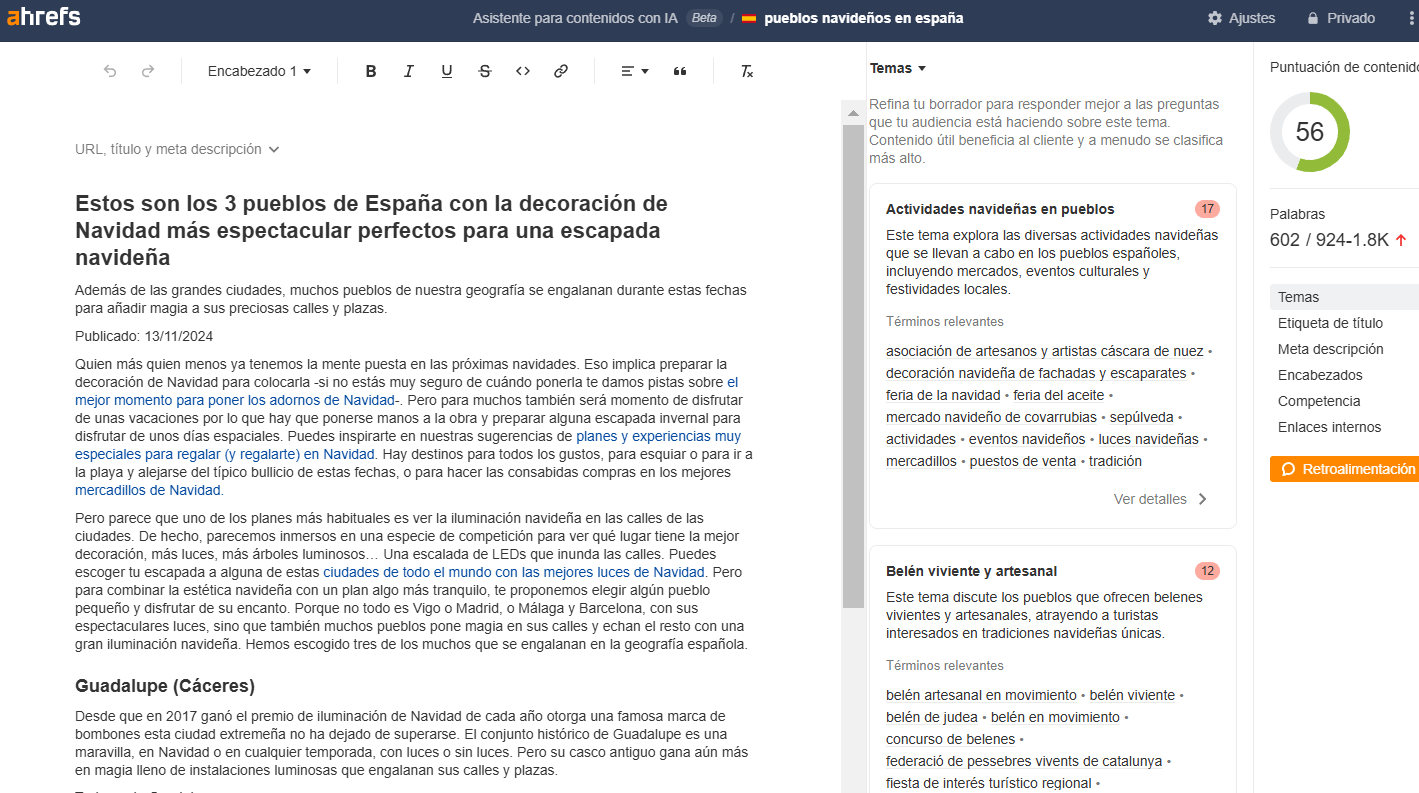This screenshot has width=1419, height=793.
Task: Switch to the Encabezados section
Action: [x=1320, y=375]
